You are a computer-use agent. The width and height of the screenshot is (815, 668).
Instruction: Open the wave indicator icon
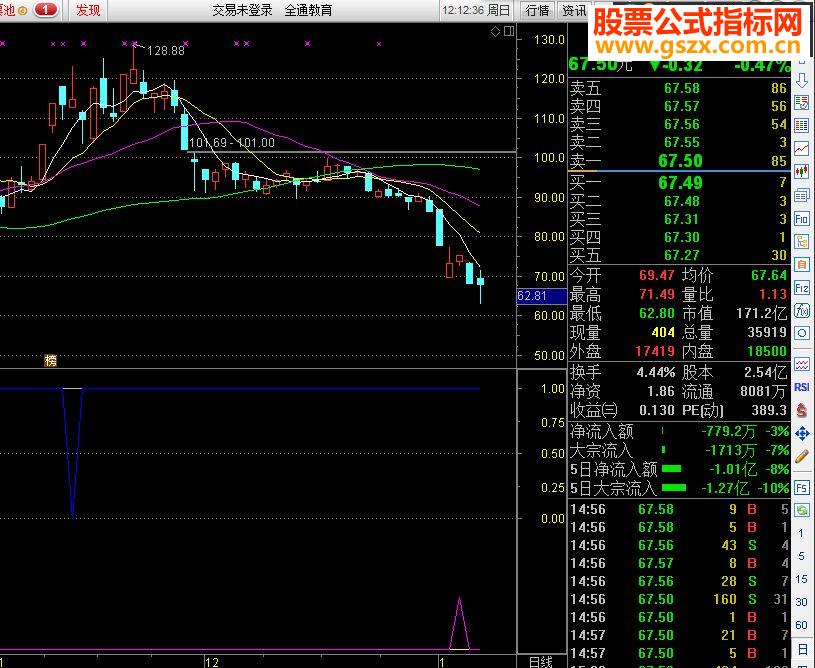(x=801, y=363)
